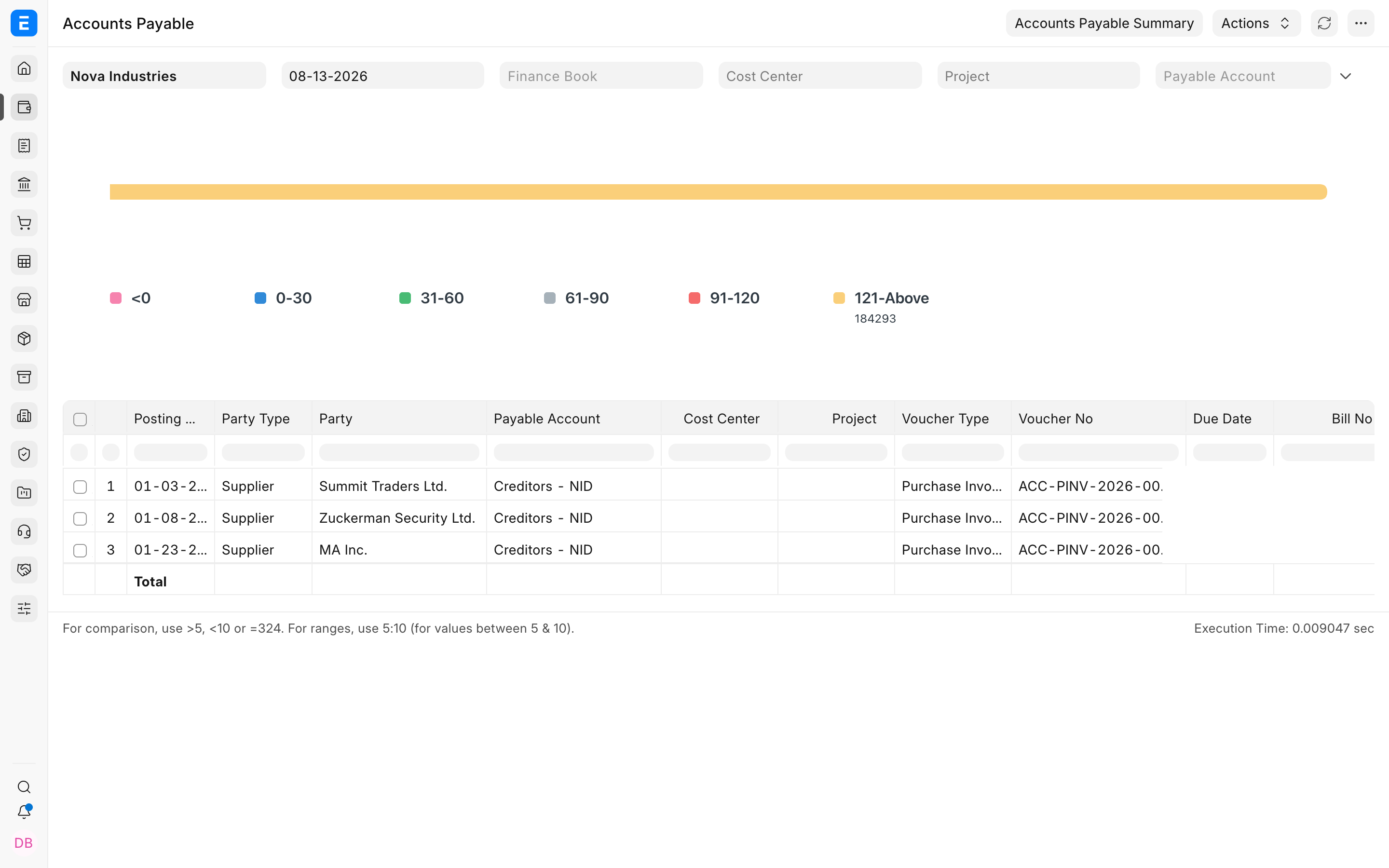The image size is (1389, 868).
Task: Sort by Payable Account column header
Action: click(573, 419)
